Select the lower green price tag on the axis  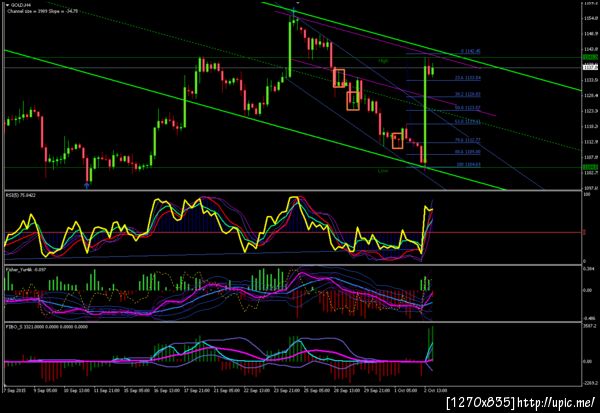coord(590,167)
